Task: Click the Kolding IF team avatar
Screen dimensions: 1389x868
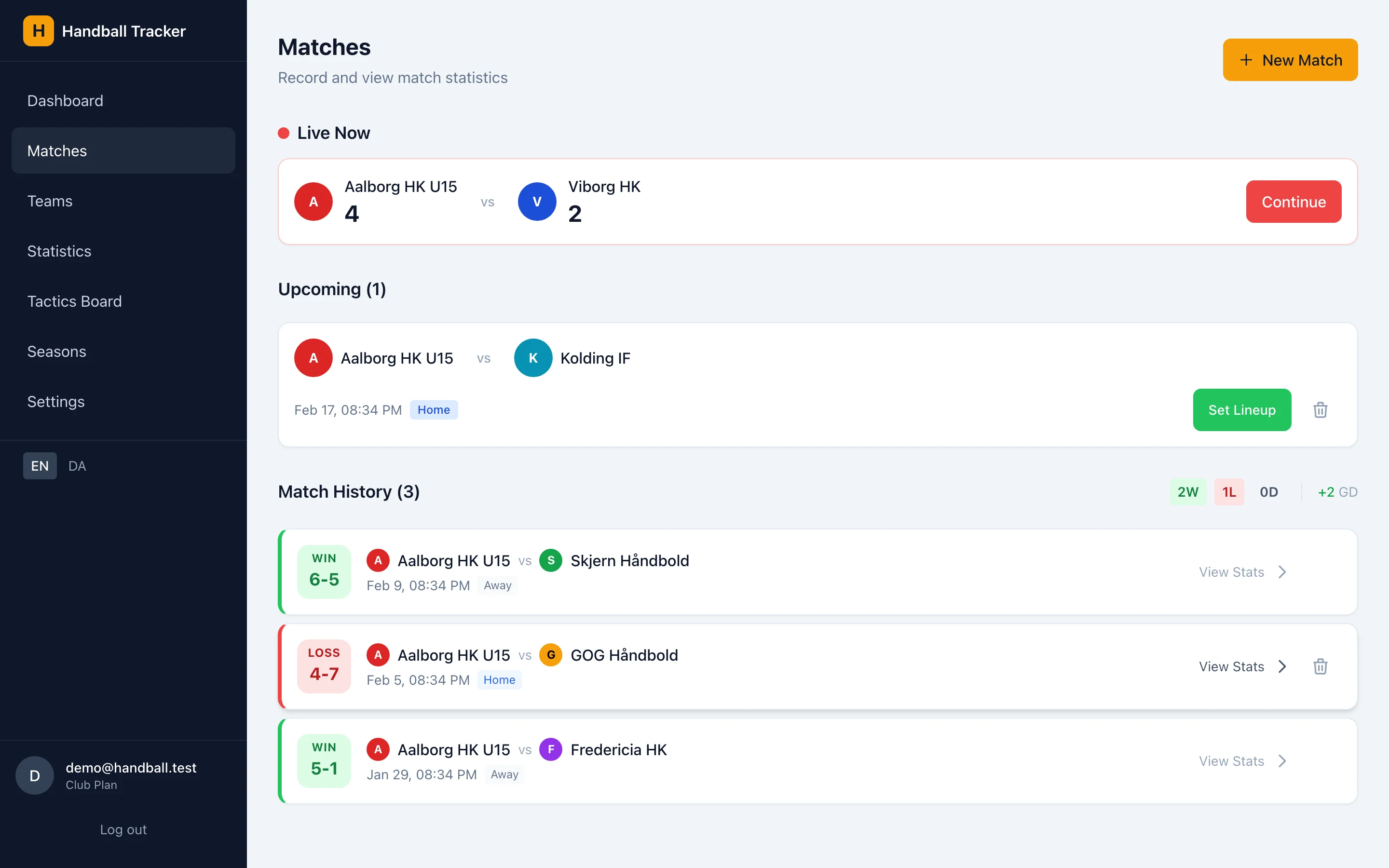Action: tap(532, 358)
